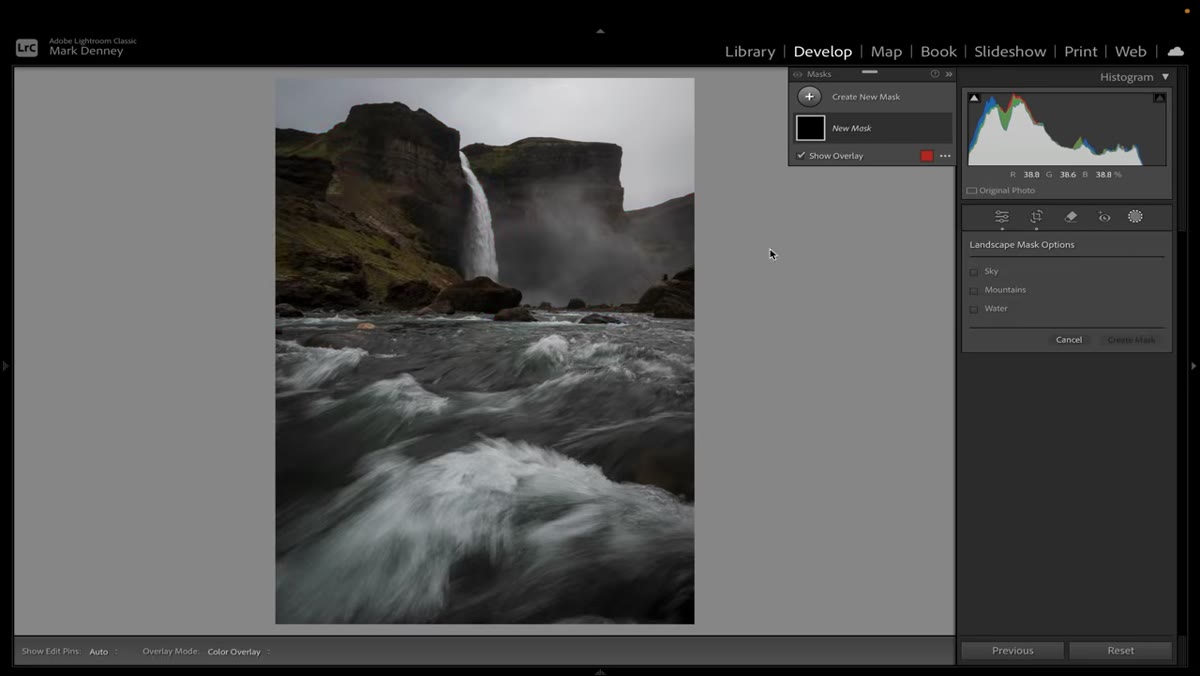The height and width of the screenshot is (676, 1200).
Task: Click the waterfall photo in the preview
Action: 485,351
